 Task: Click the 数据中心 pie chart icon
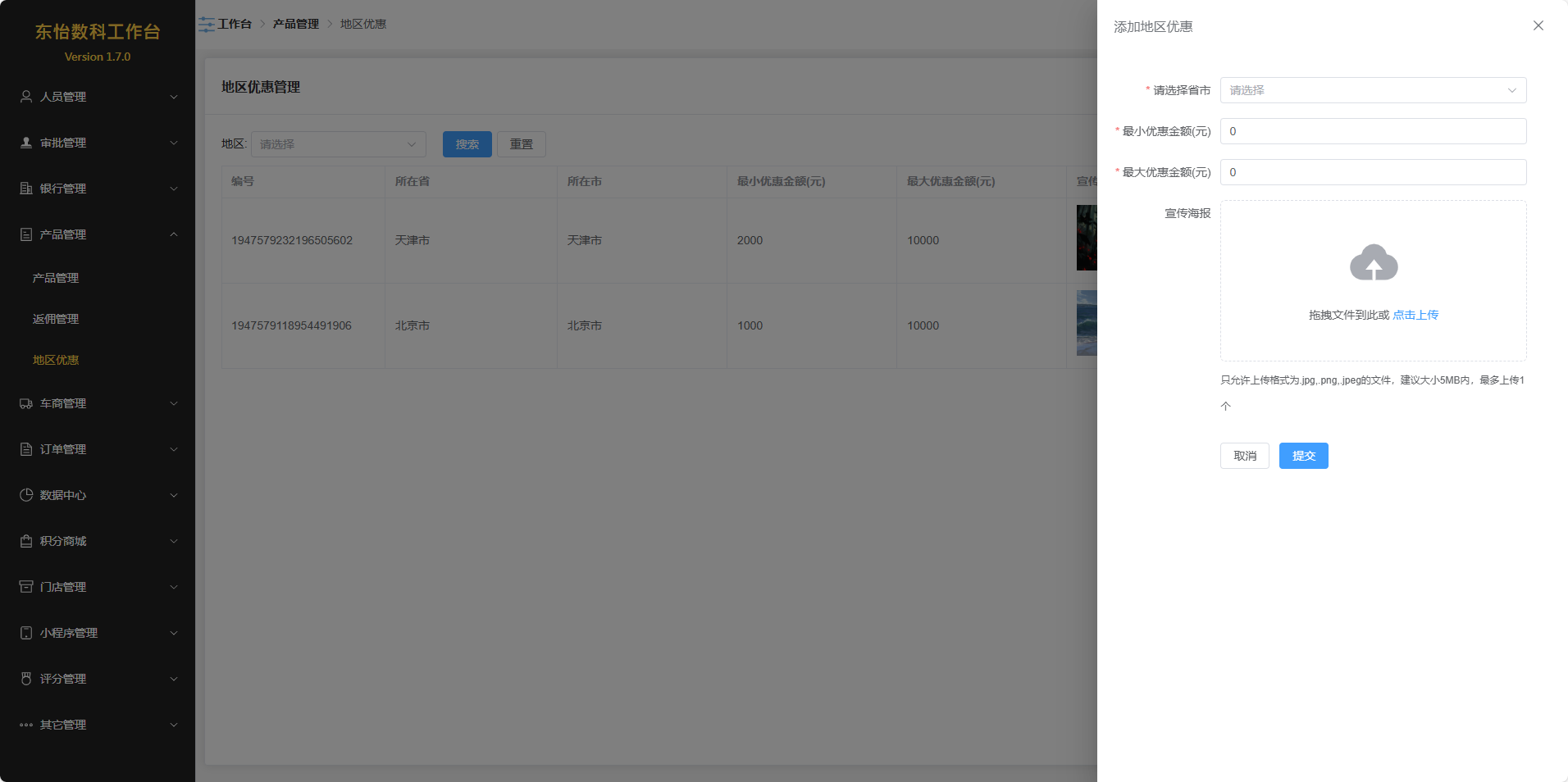point(26,495)
